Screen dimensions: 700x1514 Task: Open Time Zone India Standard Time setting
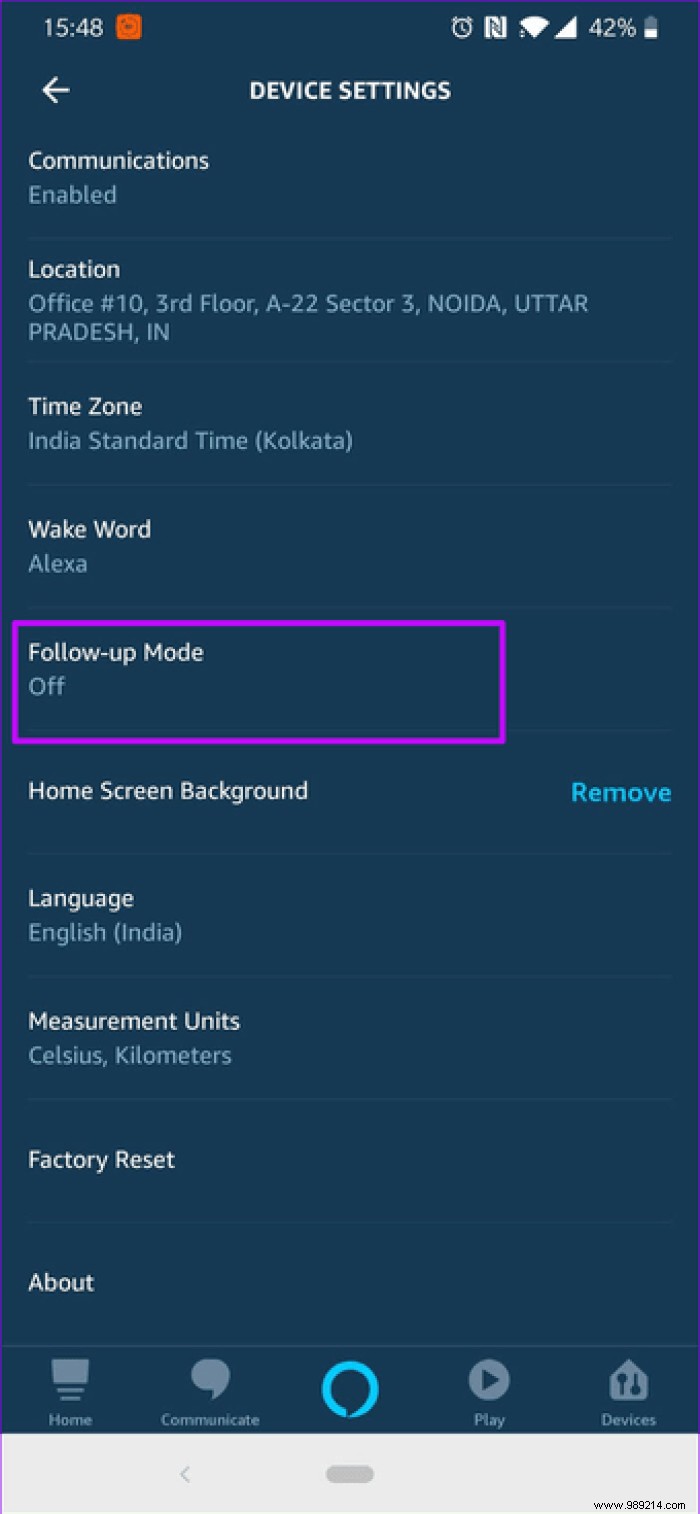coord(350,423)
